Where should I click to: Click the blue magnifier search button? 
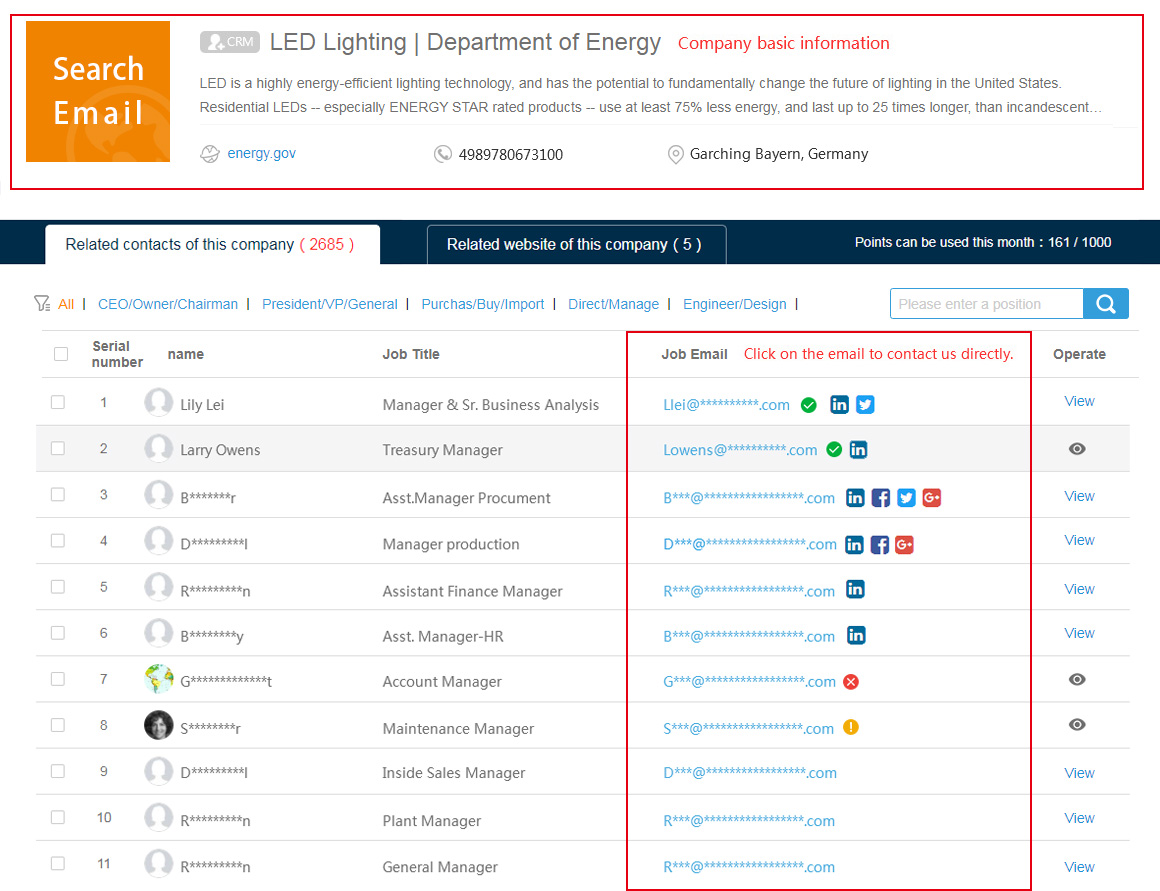pyautogui.click(x=1106, y=303)
